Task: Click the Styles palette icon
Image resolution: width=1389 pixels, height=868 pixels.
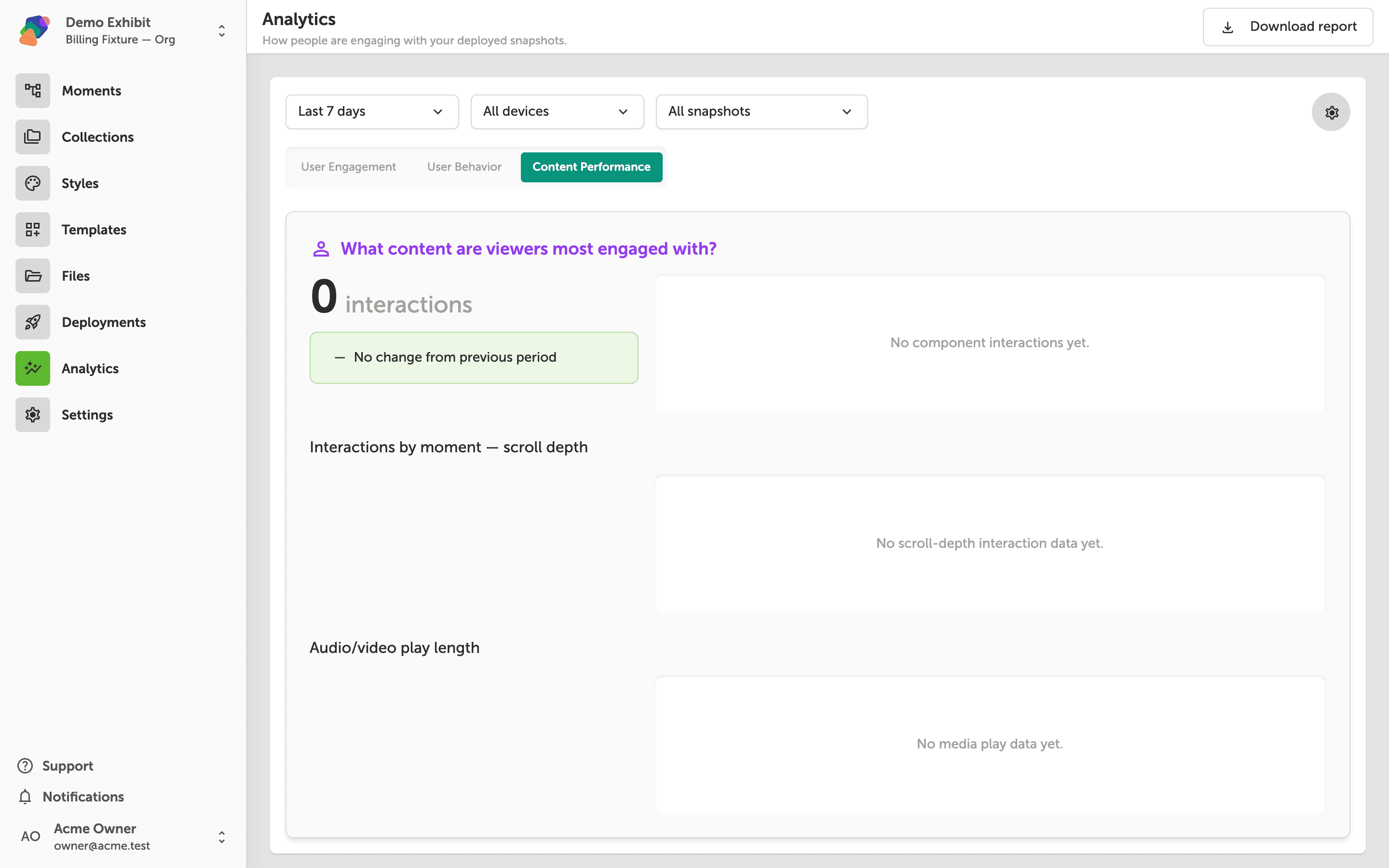Action: pyautogui.click(x=33, y=183)
